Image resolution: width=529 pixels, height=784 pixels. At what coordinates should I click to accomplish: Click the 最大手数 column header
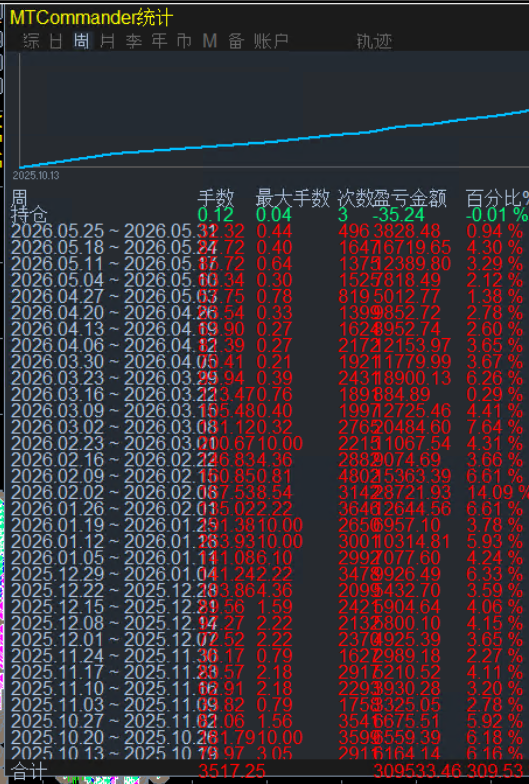(x=292, y=198)
